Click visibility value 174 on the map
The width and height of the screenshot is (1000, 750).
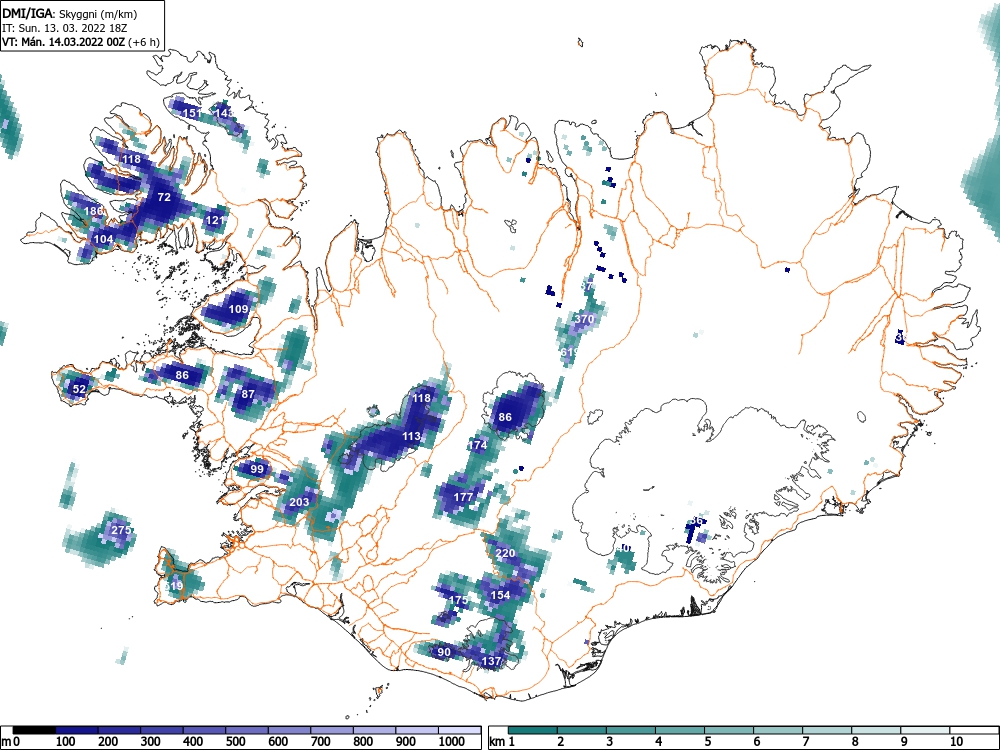point(478,445)
